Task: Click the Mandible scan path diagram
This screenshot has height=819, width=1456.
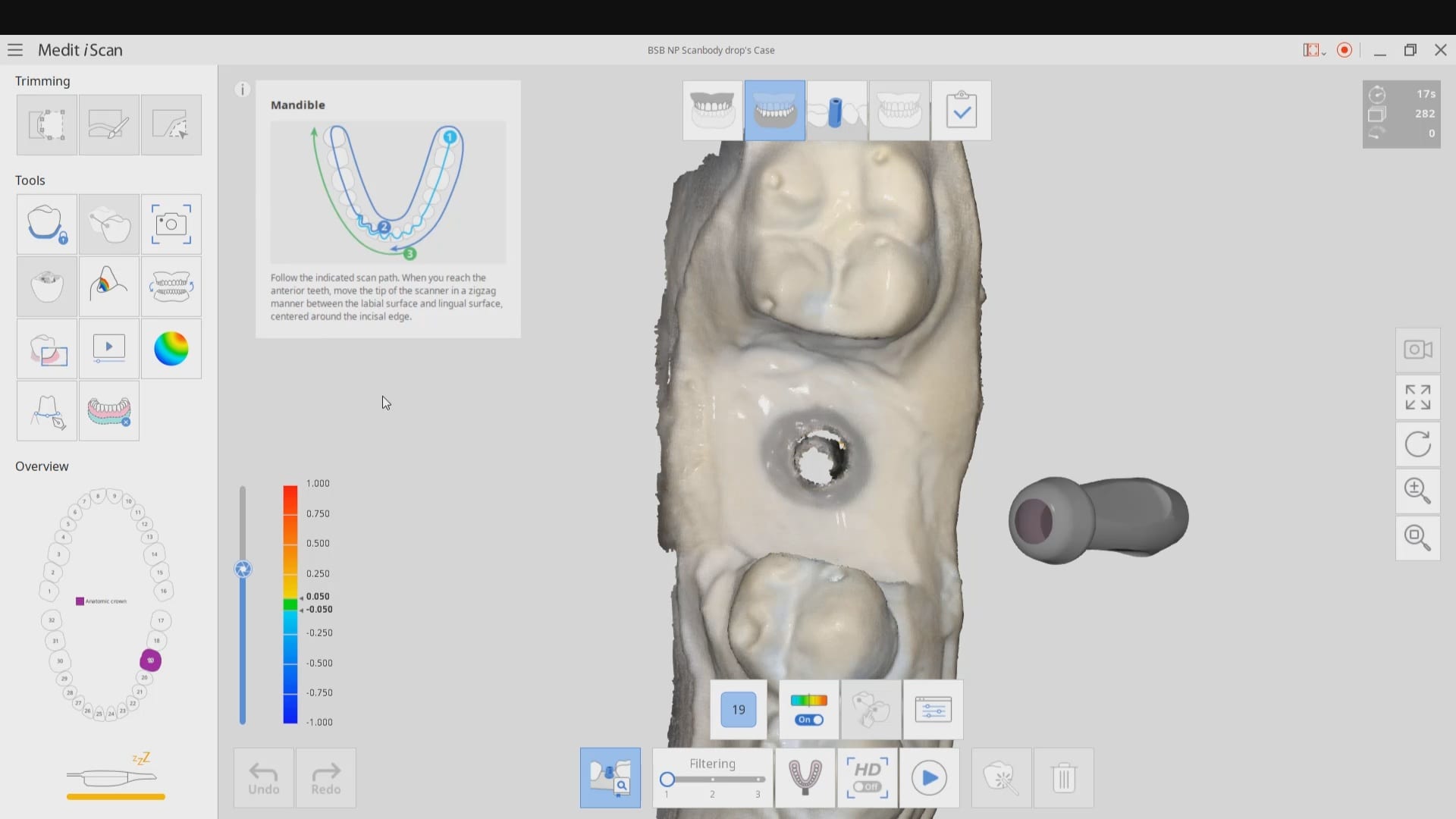Action: (x=388, y=192)
